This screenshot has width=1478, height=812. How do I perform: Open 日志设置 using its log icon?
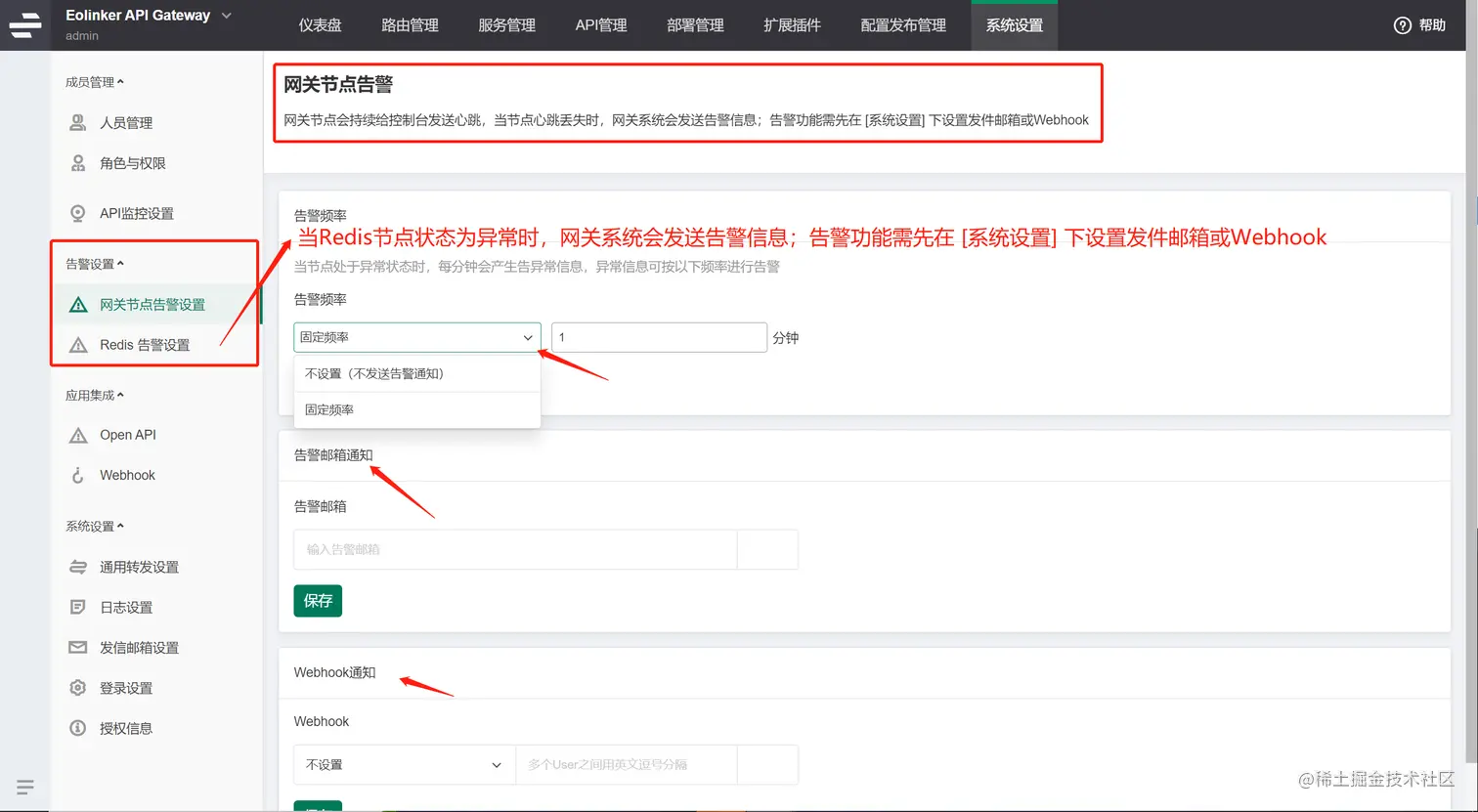pos(78,606)
